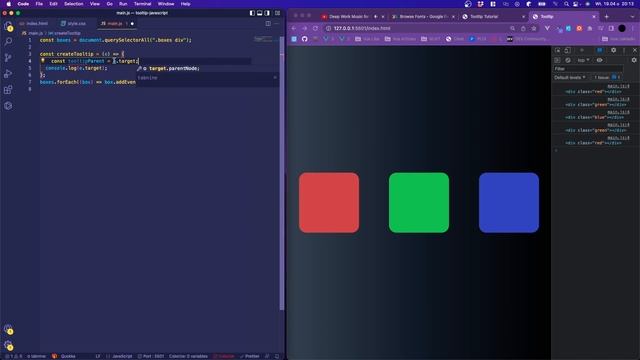Click the green box on the page
640x360 pixels.
(x=419, y=202)
